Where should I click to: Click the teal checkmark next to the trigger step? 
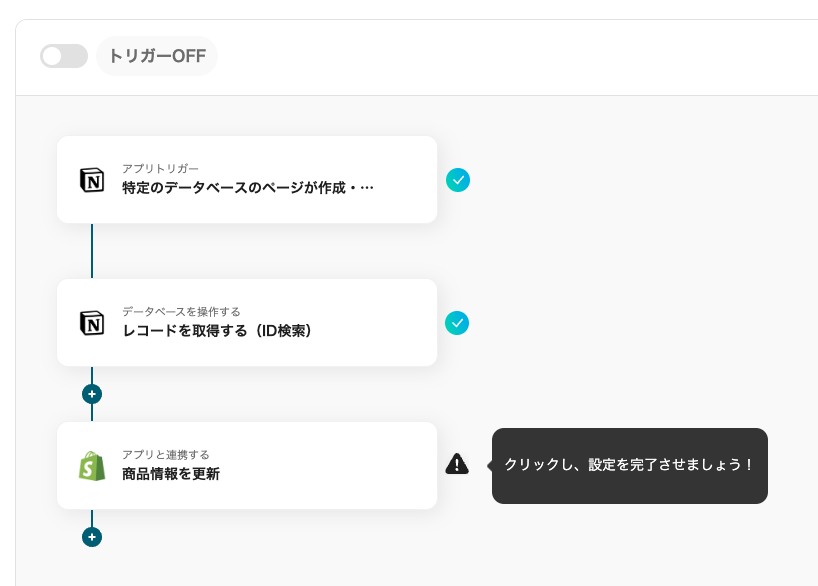[x=458, y=180]
